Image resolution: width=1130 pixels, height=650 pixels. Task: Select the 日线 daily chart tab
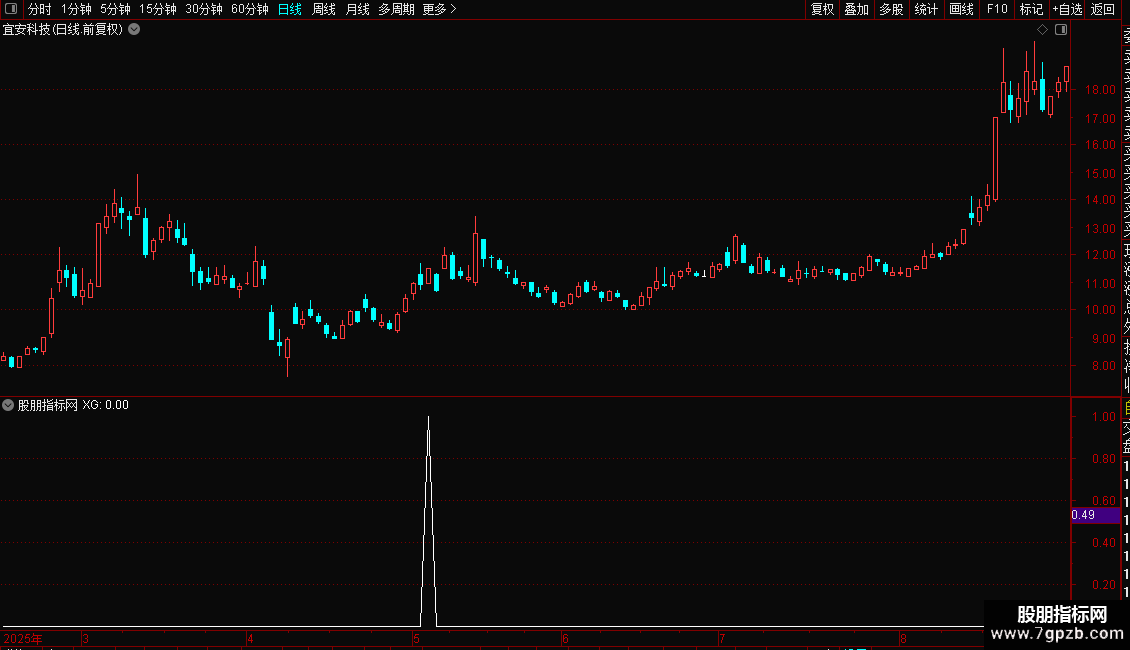pos(290,9)
